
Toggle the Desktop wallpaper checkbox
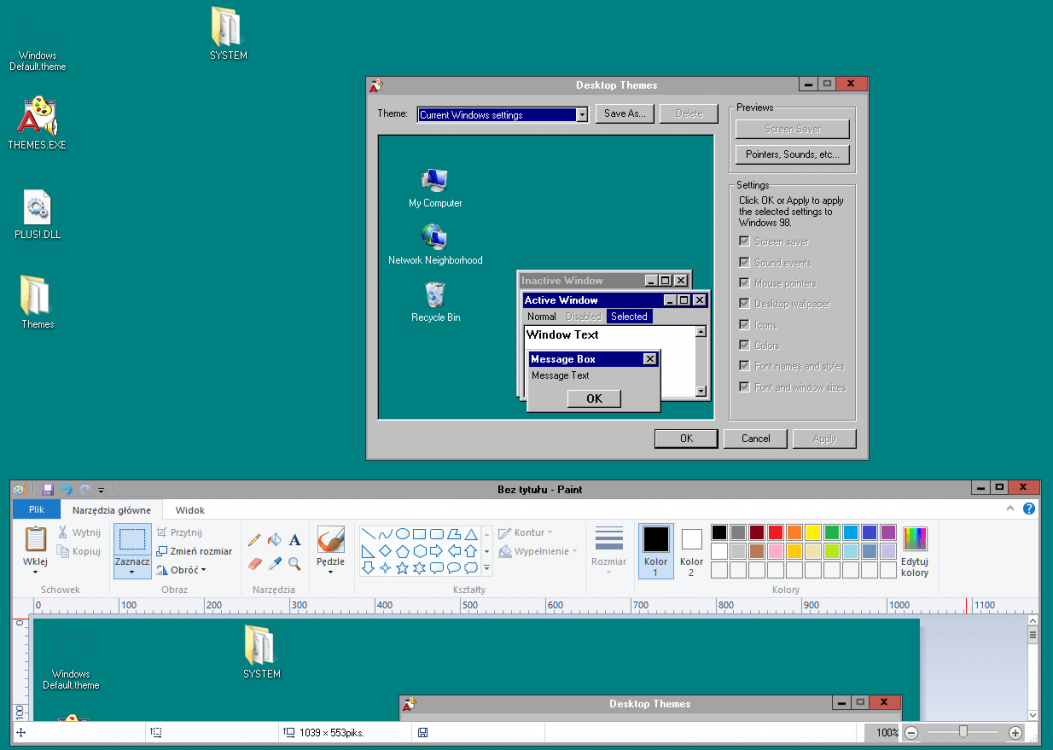coord(743,304)
